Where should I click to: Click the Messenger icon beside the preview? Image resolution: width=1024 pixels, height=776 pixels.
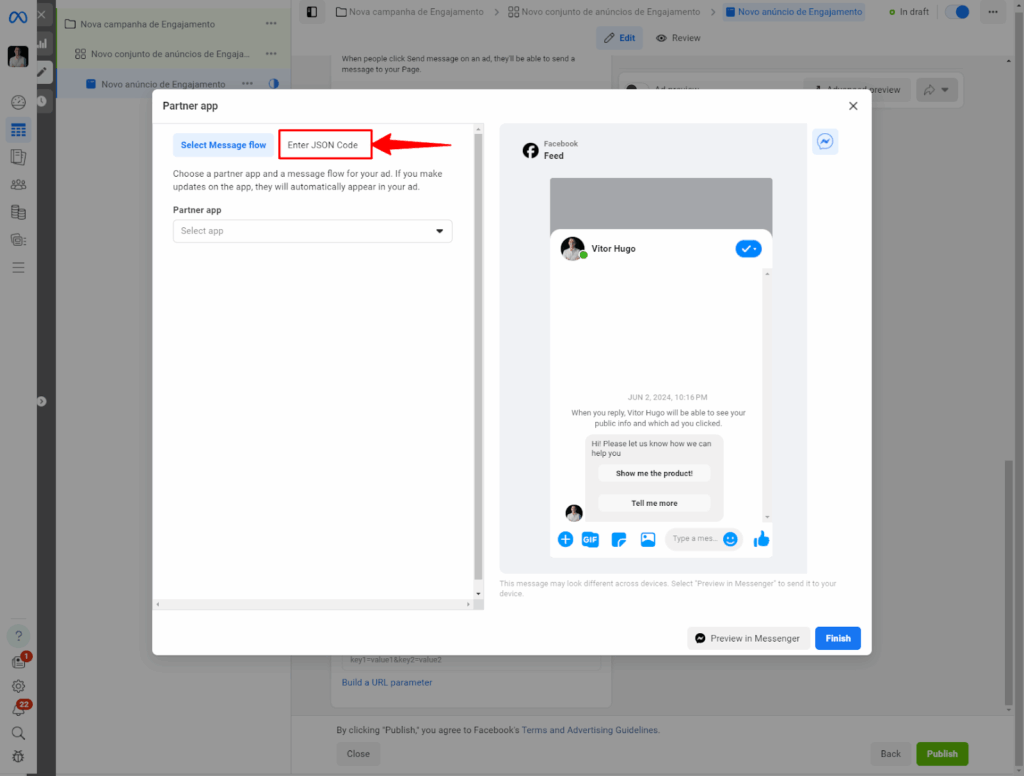[x=825, y=142]
